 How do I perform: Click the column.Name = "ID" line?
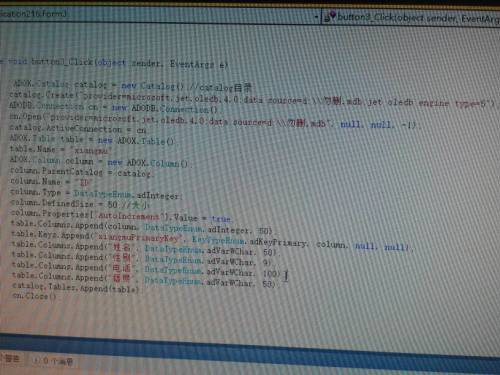[51, 182]
